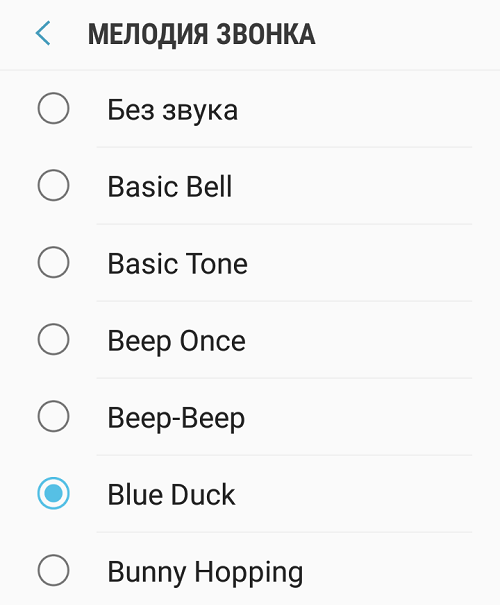Tap the Bunny Hopping ringtone label
500x605 pixels.
[205, 573]
